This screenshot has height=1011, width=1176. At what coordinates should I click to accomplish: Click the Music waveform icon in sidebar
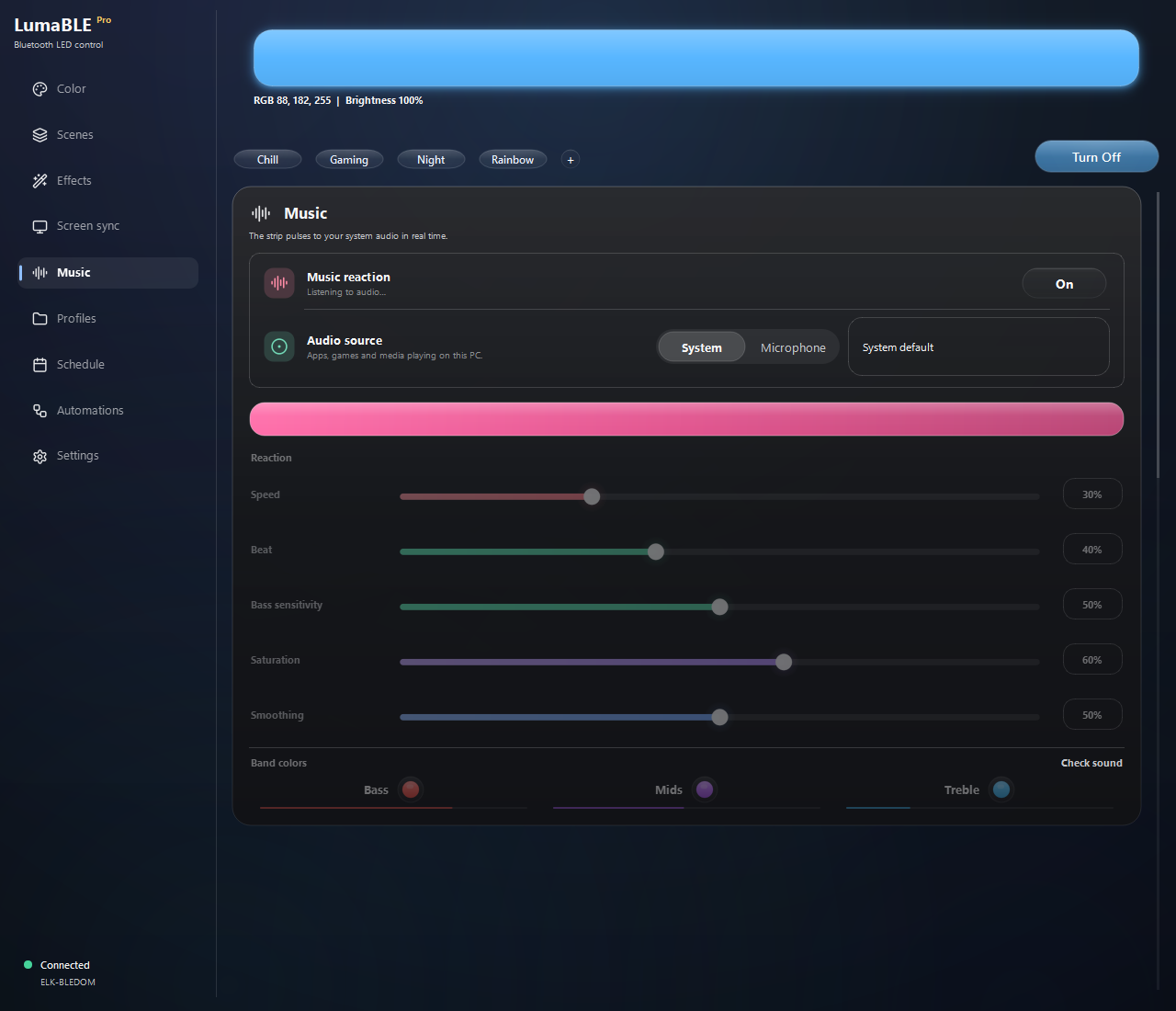coord(40,273)
